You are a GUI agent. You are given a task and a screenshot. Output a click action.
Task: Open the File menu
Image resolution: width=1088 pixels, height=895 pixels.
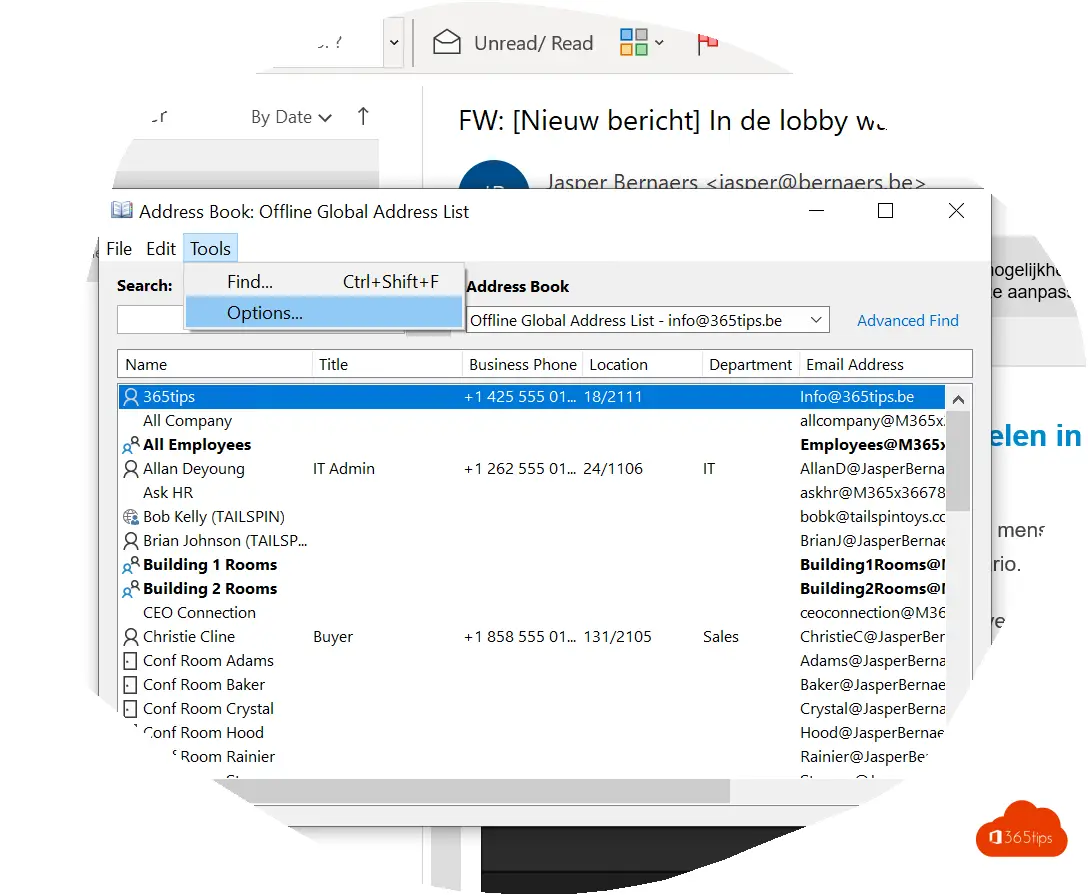(x=119, y=248)
